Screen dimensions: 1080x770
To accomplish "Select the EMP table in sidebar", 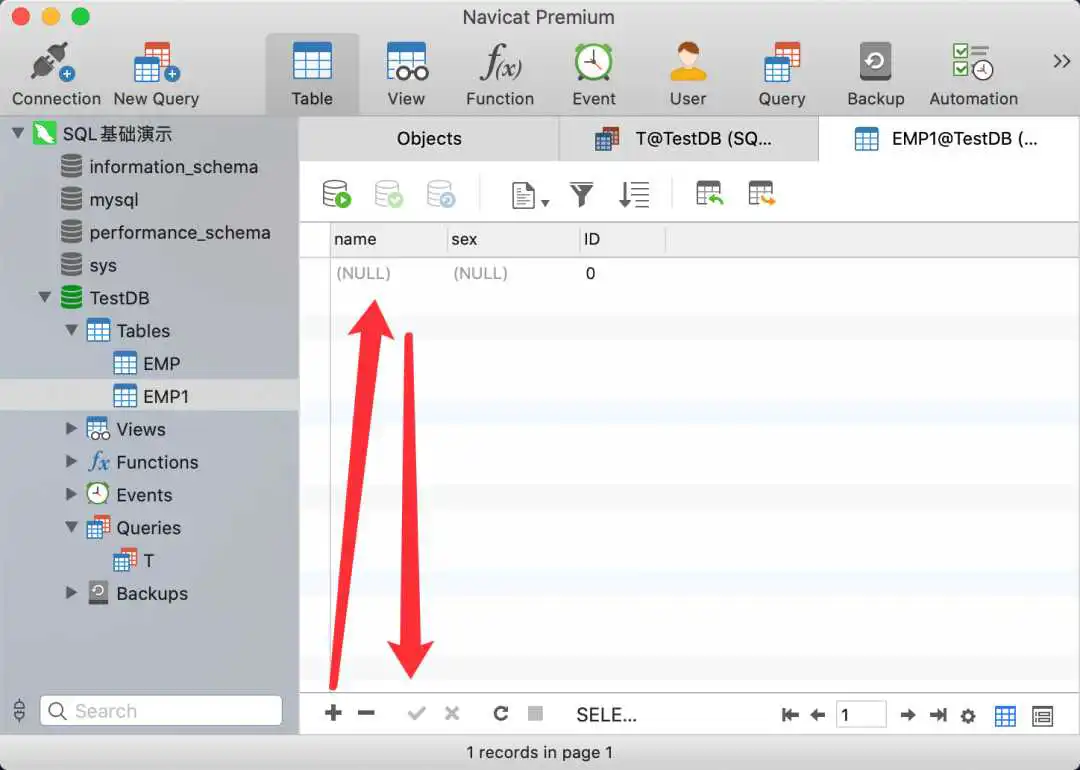I will [x=160, y=364].
